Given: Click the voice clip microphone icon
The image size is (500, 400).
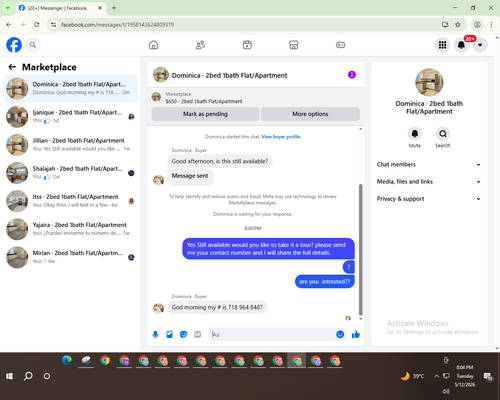Looking at the screenshot, I should click(155, 334).
